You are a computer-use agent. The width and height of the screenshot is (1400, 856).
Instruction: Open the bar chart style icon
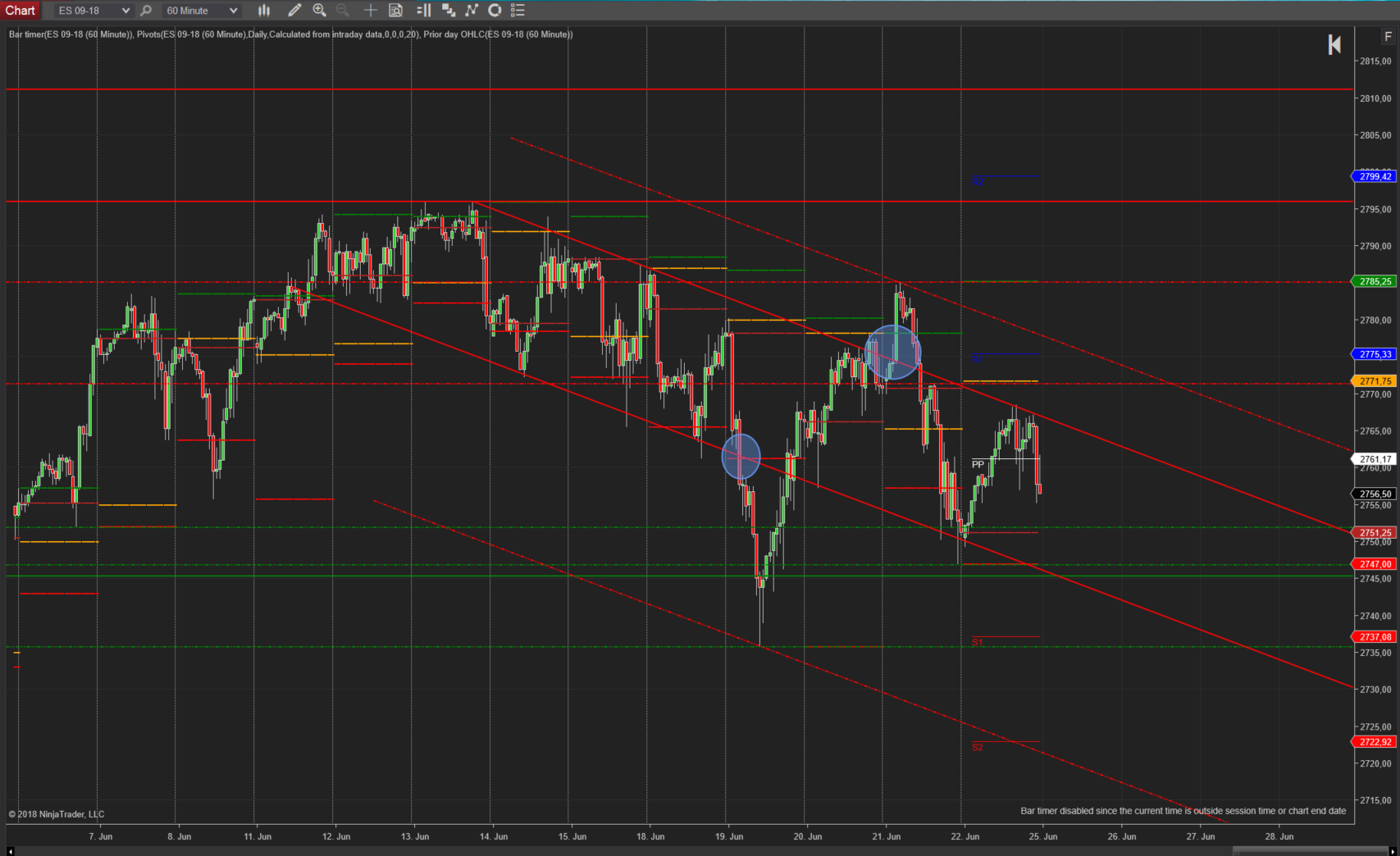264,11
